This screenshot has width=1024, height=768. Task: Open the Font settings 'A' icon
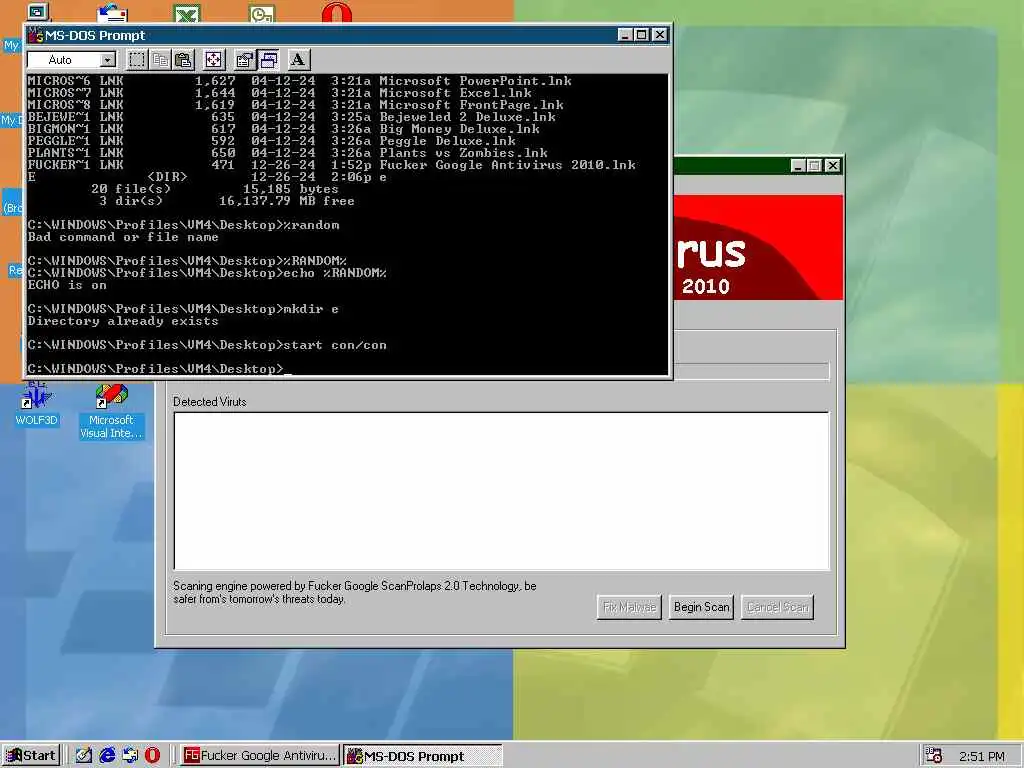point(298,60)
